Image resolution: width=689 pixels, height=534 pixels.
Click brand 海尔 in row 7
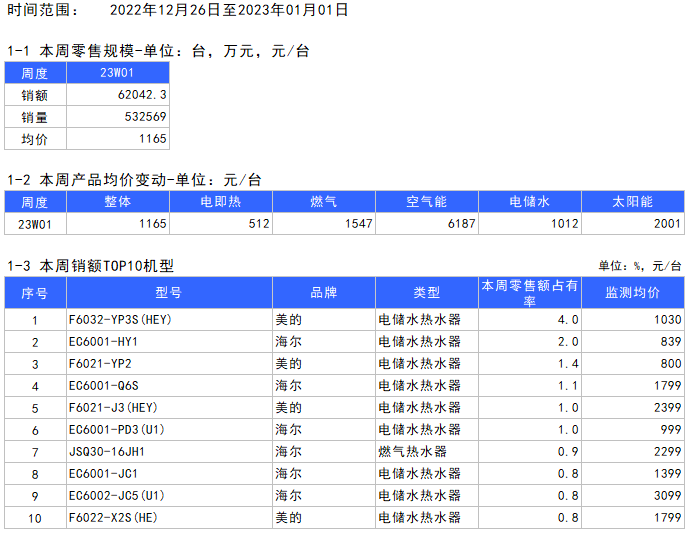[x=288, y=451]
